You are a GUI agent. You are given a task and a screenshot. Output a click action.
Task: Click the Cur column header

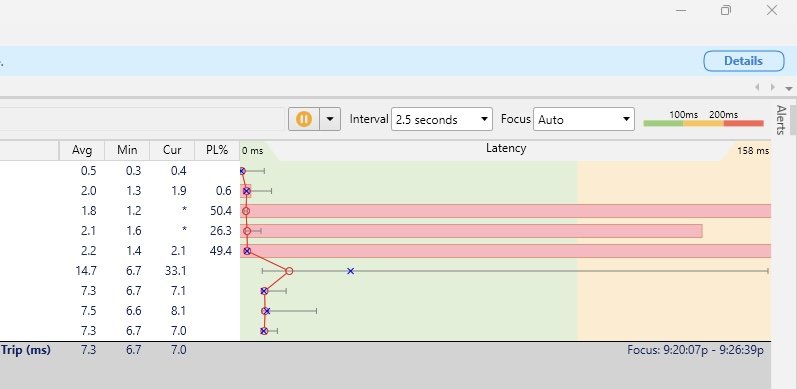point(172,151)
